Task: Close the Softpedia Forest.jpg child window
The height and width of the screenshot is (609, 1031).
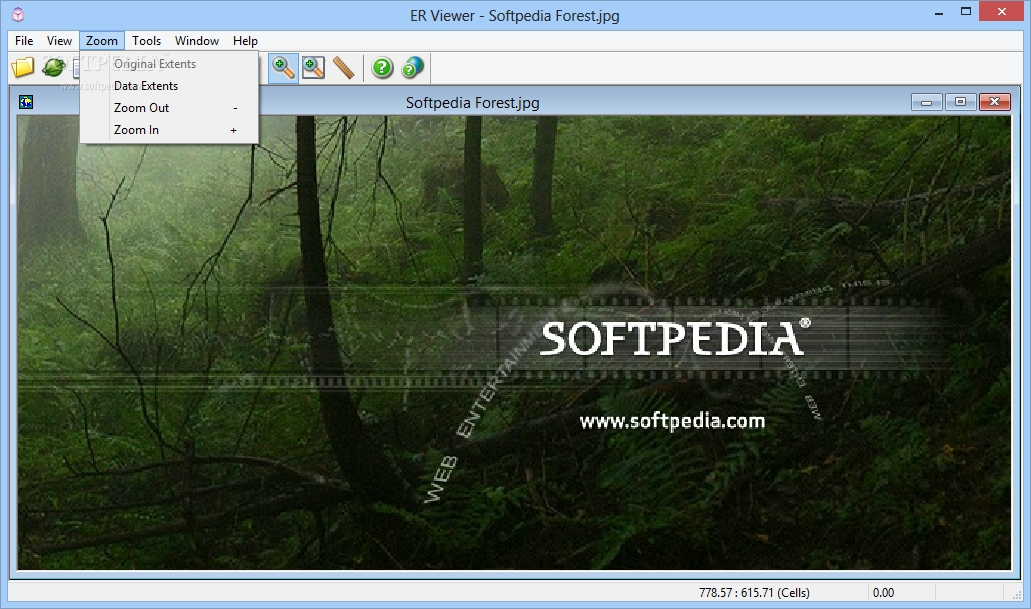Action: [994, 102]
